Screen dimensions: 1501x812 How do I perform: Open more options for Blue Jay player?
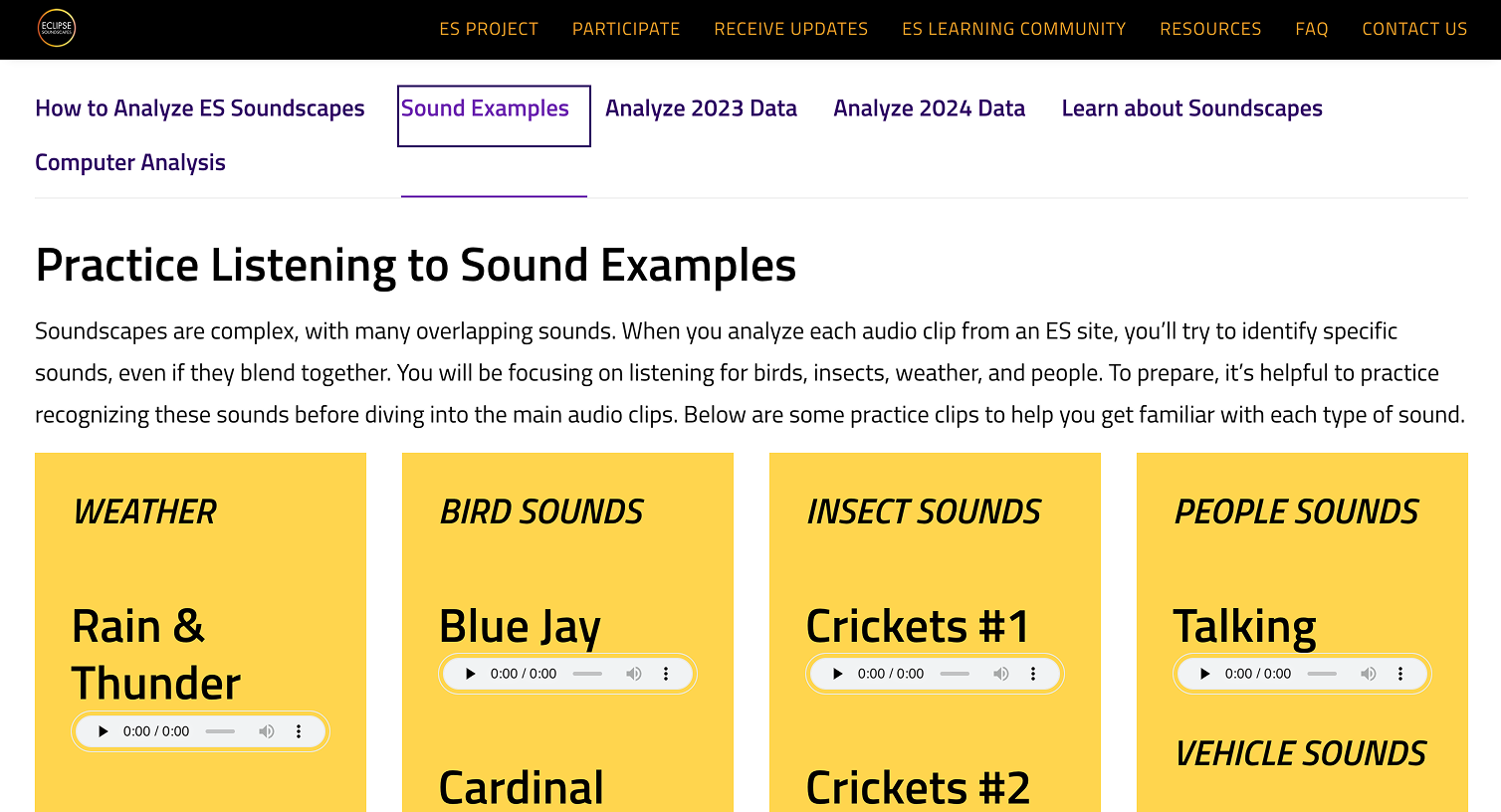[x=666, y=674]
